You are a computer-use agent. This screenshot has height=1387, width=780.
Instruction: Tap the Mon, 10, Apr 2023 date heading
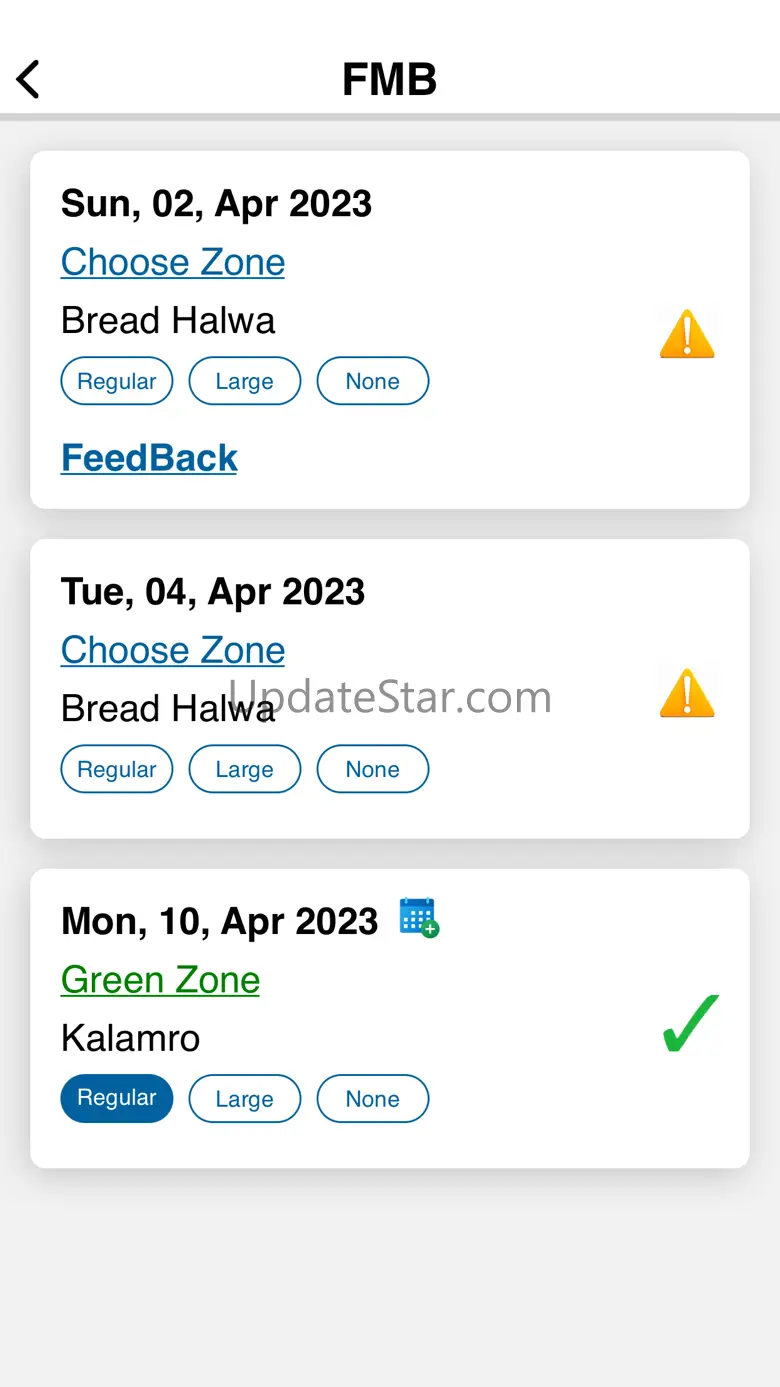[x=219, y=921]
